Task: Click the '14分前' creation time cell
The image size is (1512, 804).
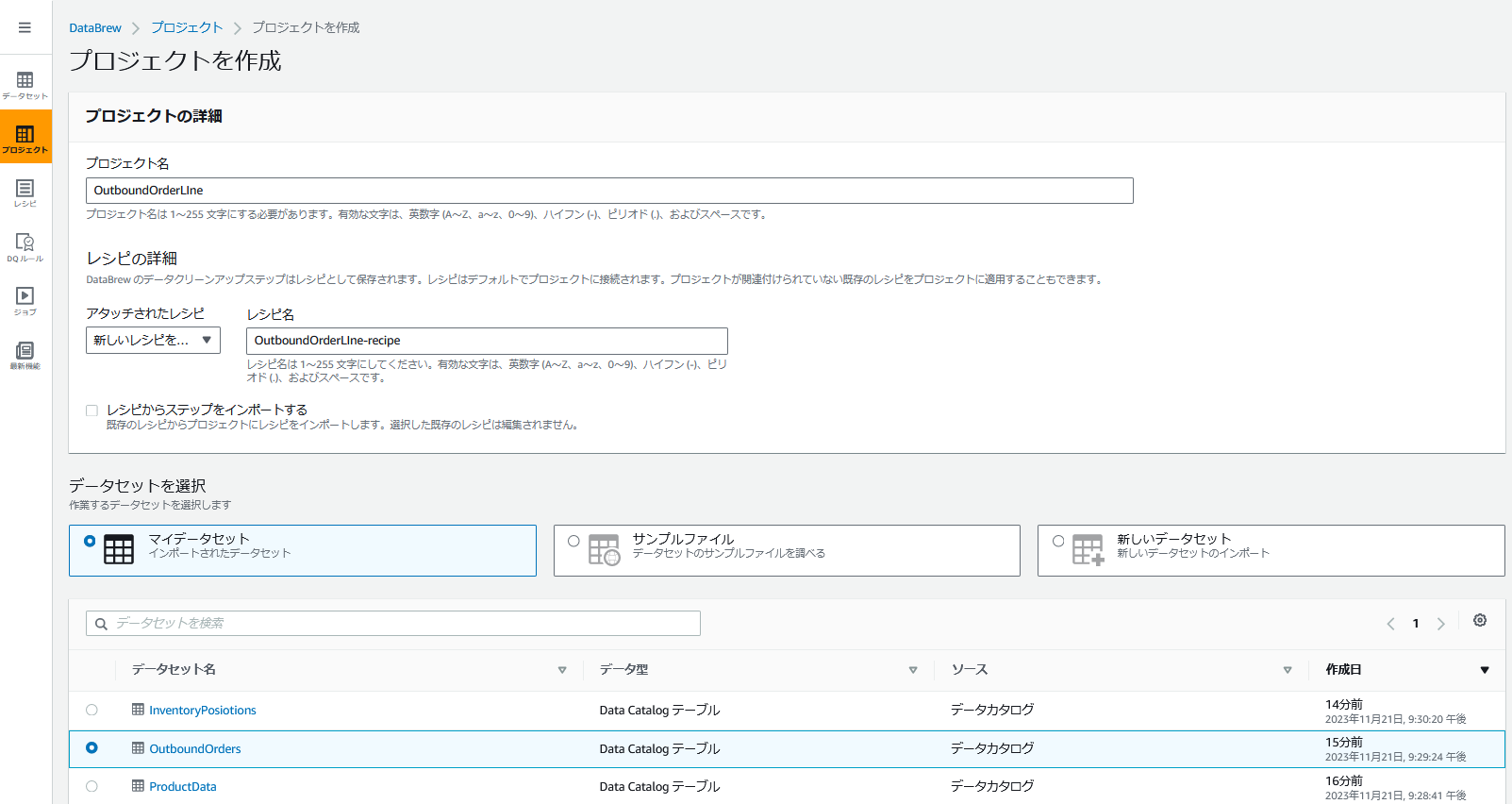Action: click(x=1344, y=705)
